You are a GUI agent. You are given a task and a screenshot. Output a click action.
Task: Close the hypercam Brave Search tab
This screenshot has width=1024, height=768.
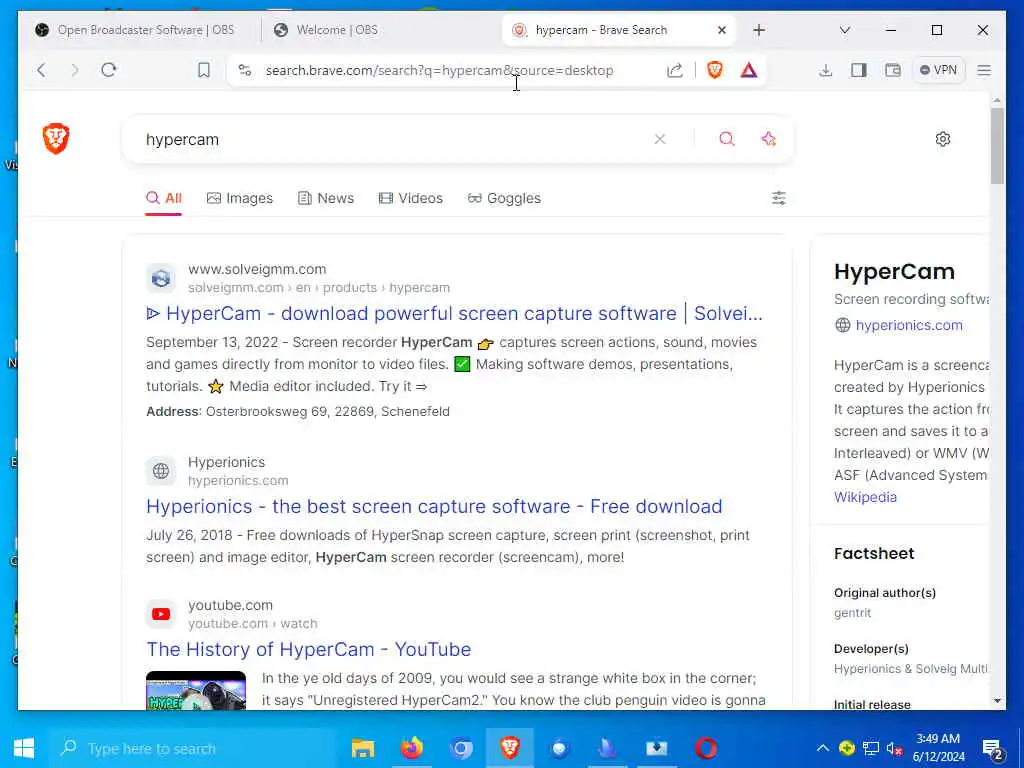coord(722,30)
